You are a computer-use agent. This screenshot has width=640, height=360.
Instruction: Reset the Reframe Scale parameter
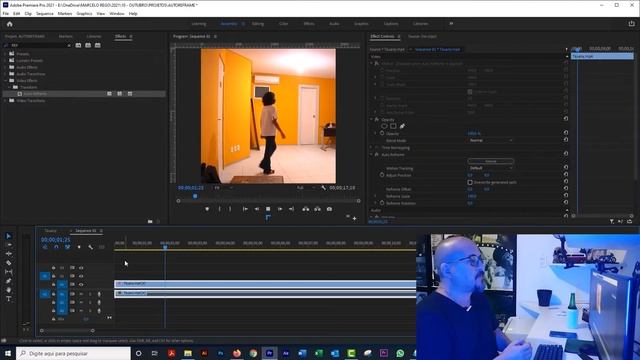pos(566,196)
